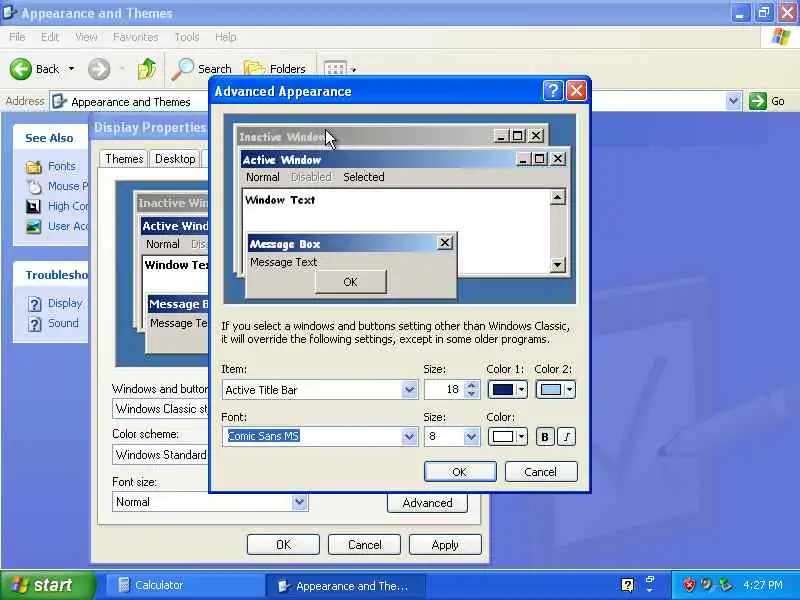Click OK in Advanced Appearance dialog

point(460,472)
